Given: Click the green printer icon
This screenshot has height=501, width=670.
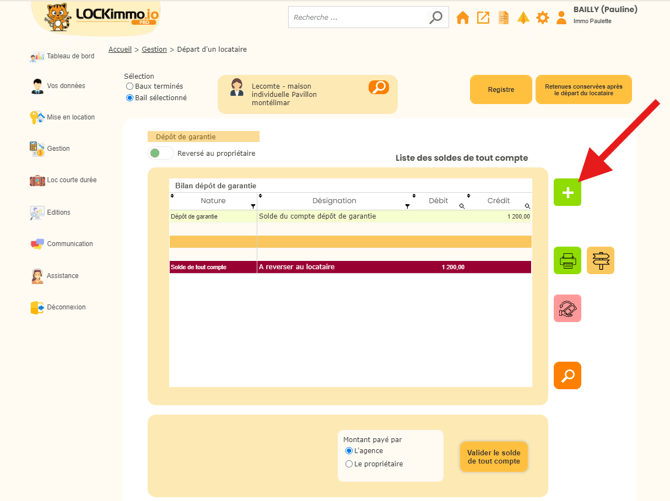Looking at the screenshot, I should 567,261.
